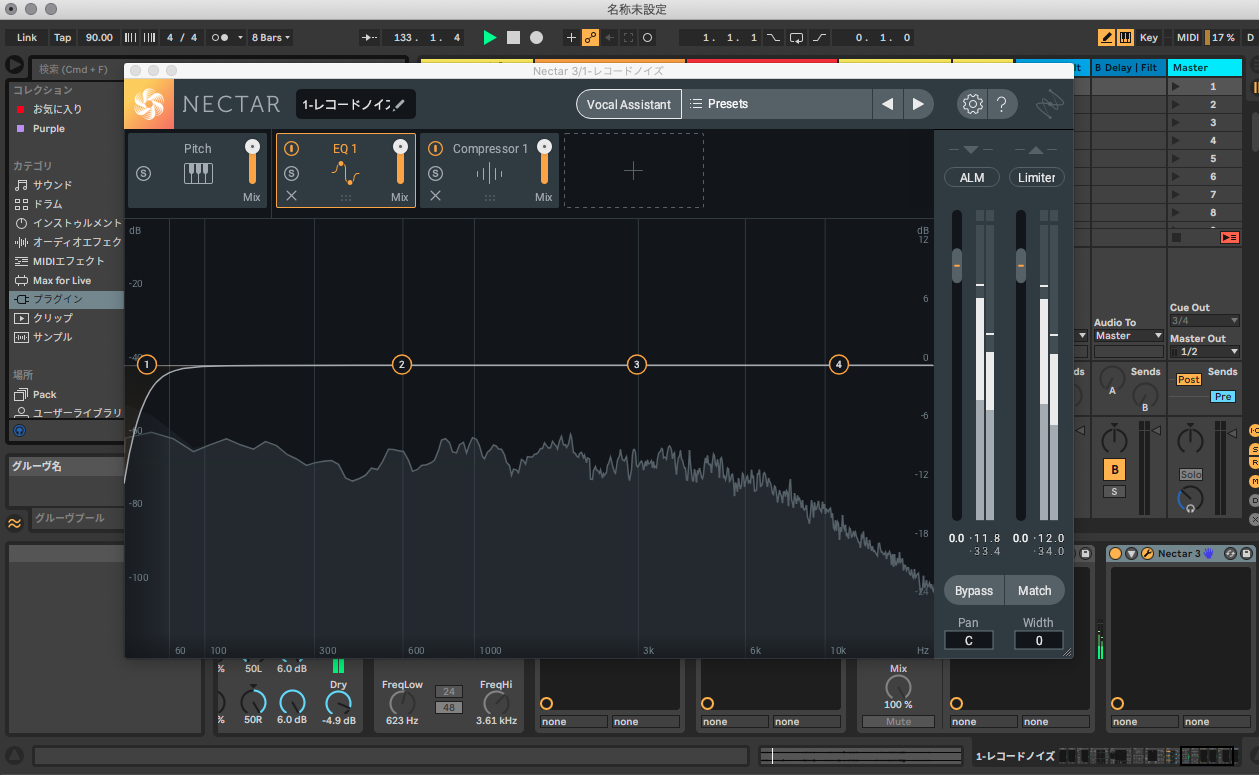Click the Tap tempo button

coord(63,37)
